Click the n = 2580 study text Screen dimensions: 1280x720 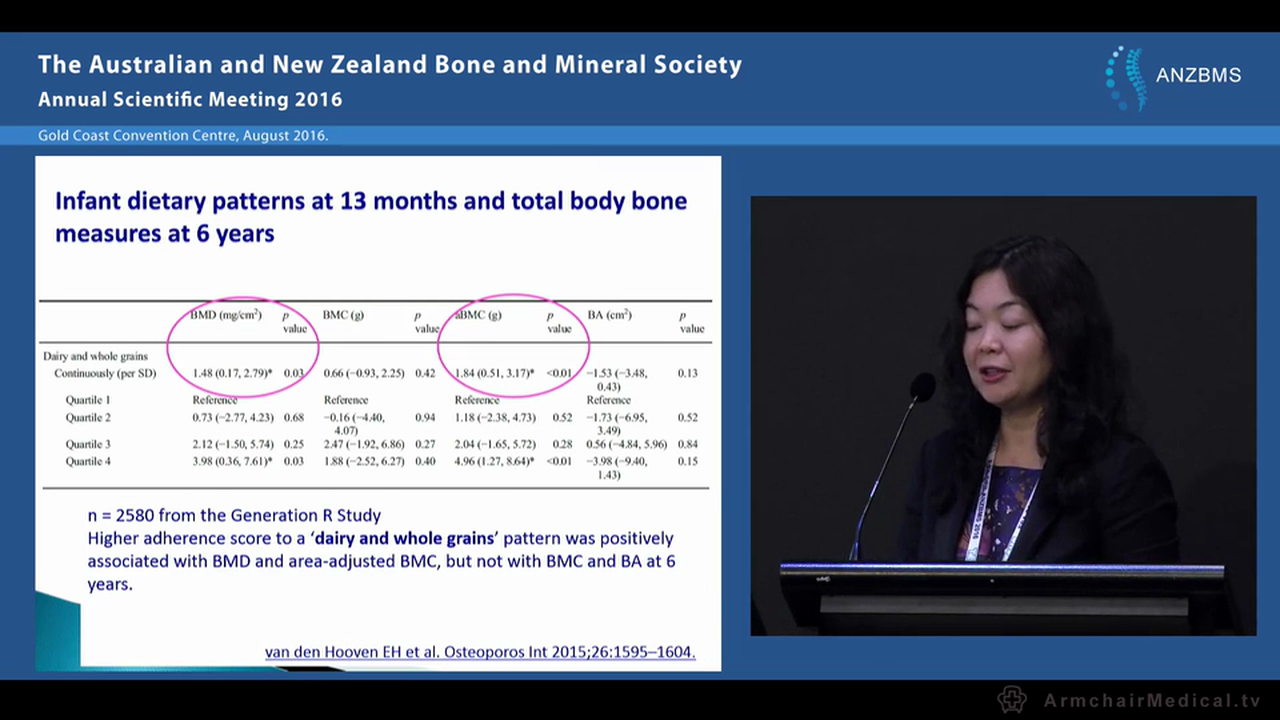pos(234,515)
